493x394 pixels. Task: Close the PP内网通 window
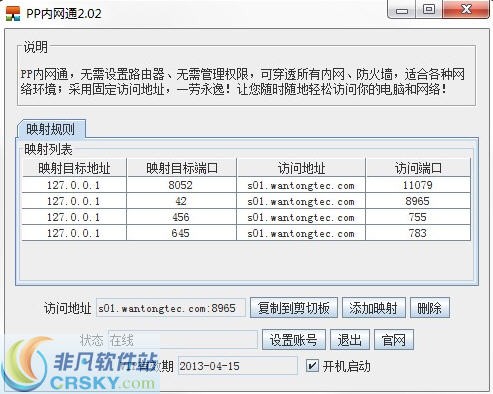coord(466,9)
